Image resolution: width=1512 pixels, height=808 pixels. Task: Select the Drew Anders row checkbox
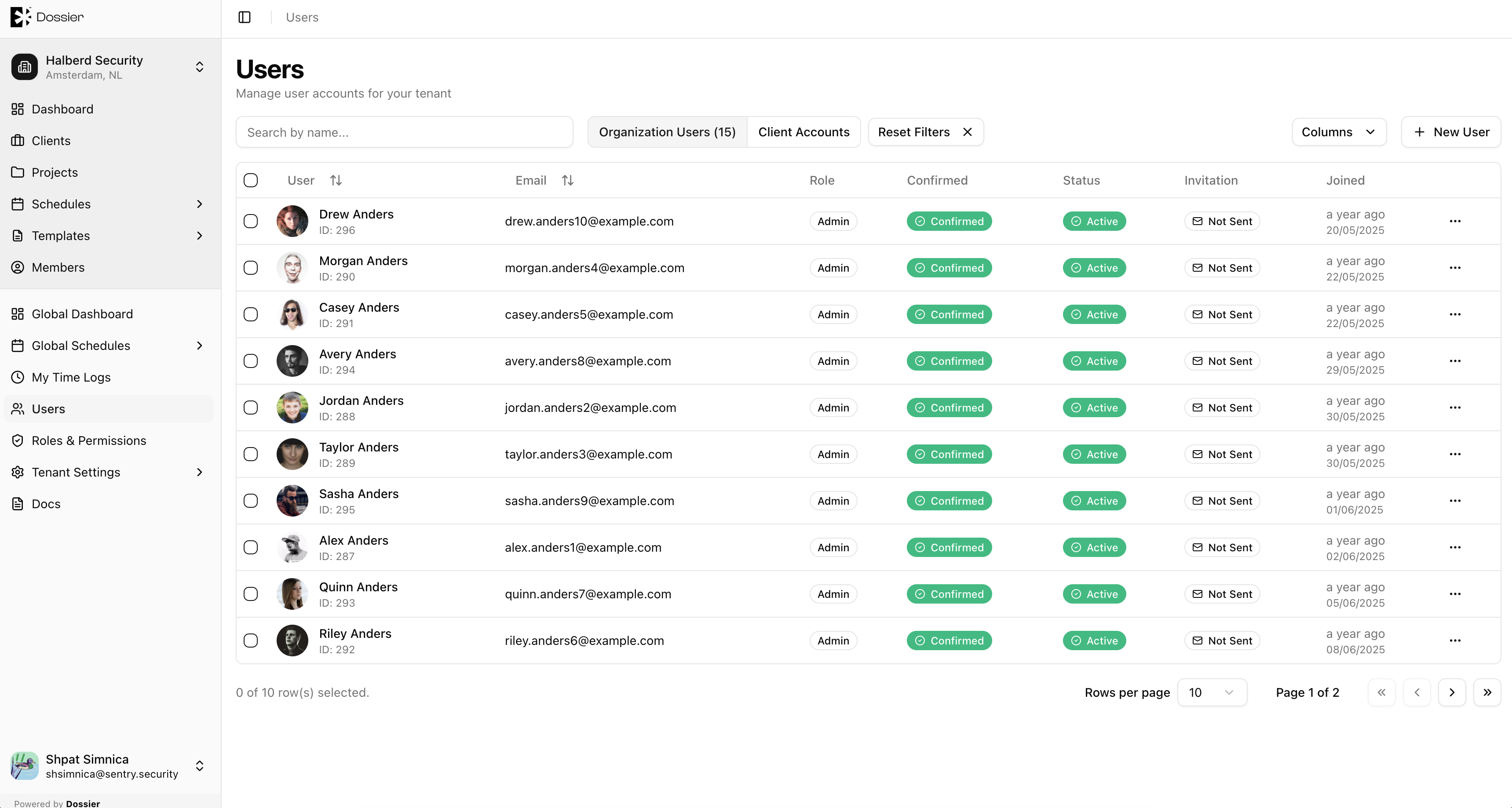coord(251,221)
